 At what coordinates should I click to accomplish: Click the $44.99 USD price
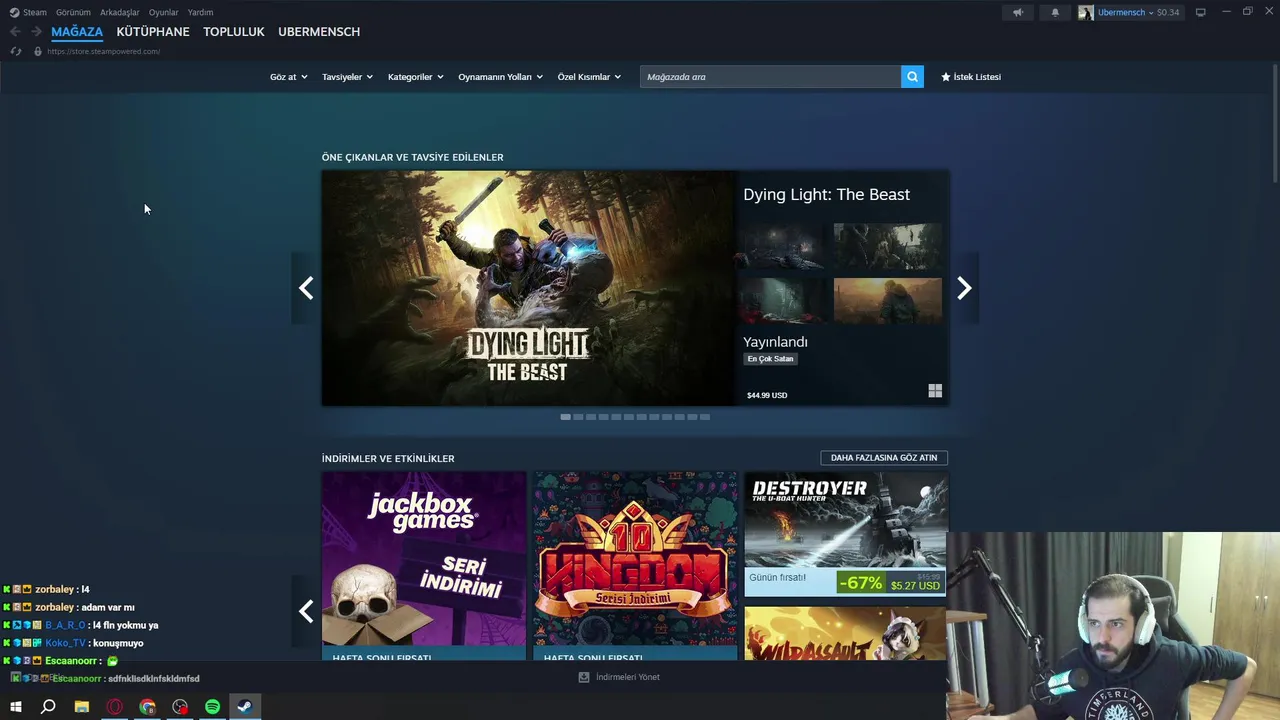click(767, 395)
